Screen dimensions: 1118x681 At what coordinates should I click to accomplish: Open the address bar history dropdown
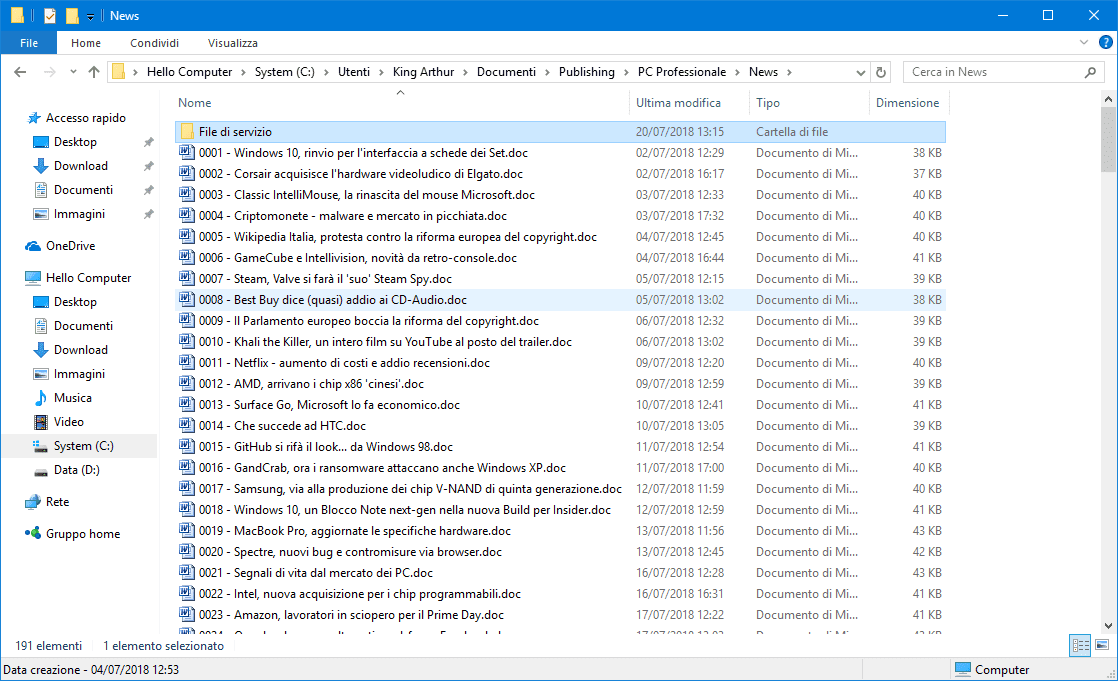coord(862,72)
